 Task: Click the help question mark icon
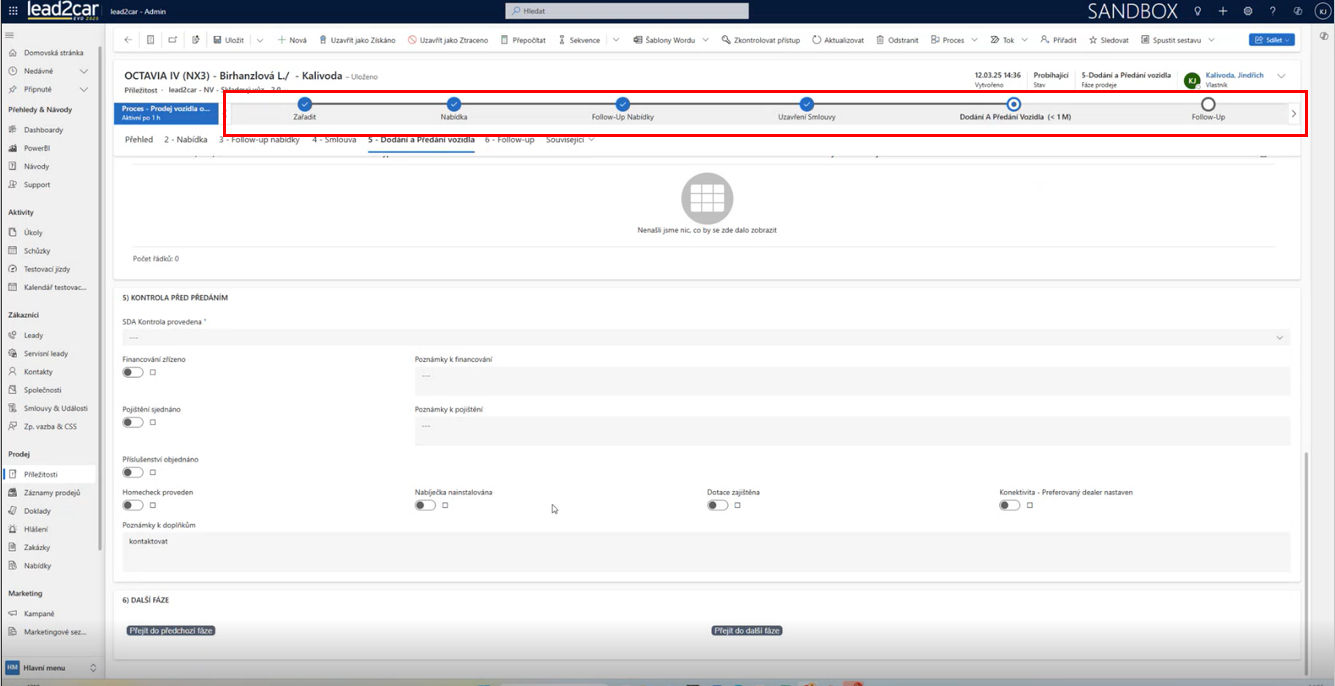1272,10
